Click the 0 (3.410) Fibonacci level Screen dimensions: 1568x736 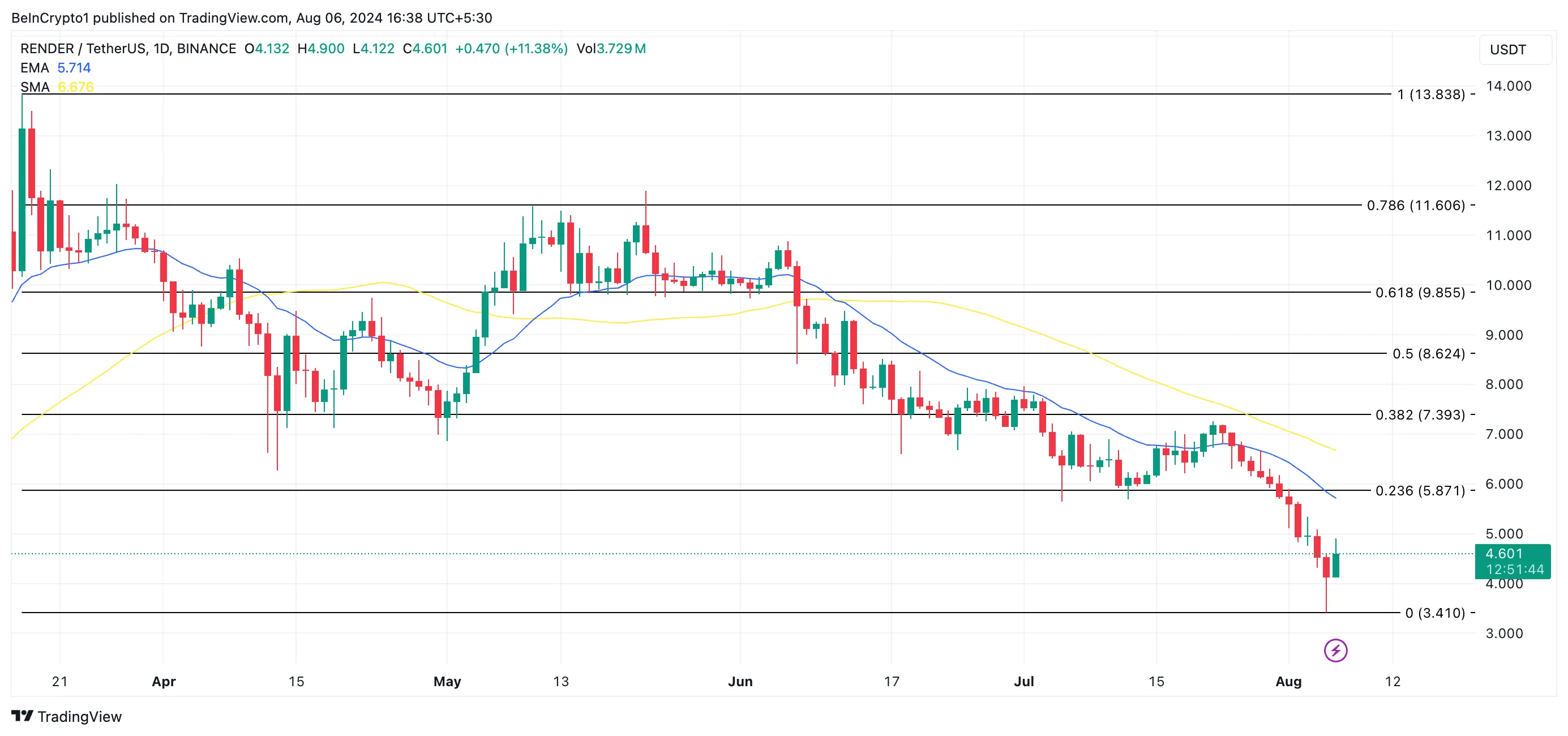point(1435,613)
